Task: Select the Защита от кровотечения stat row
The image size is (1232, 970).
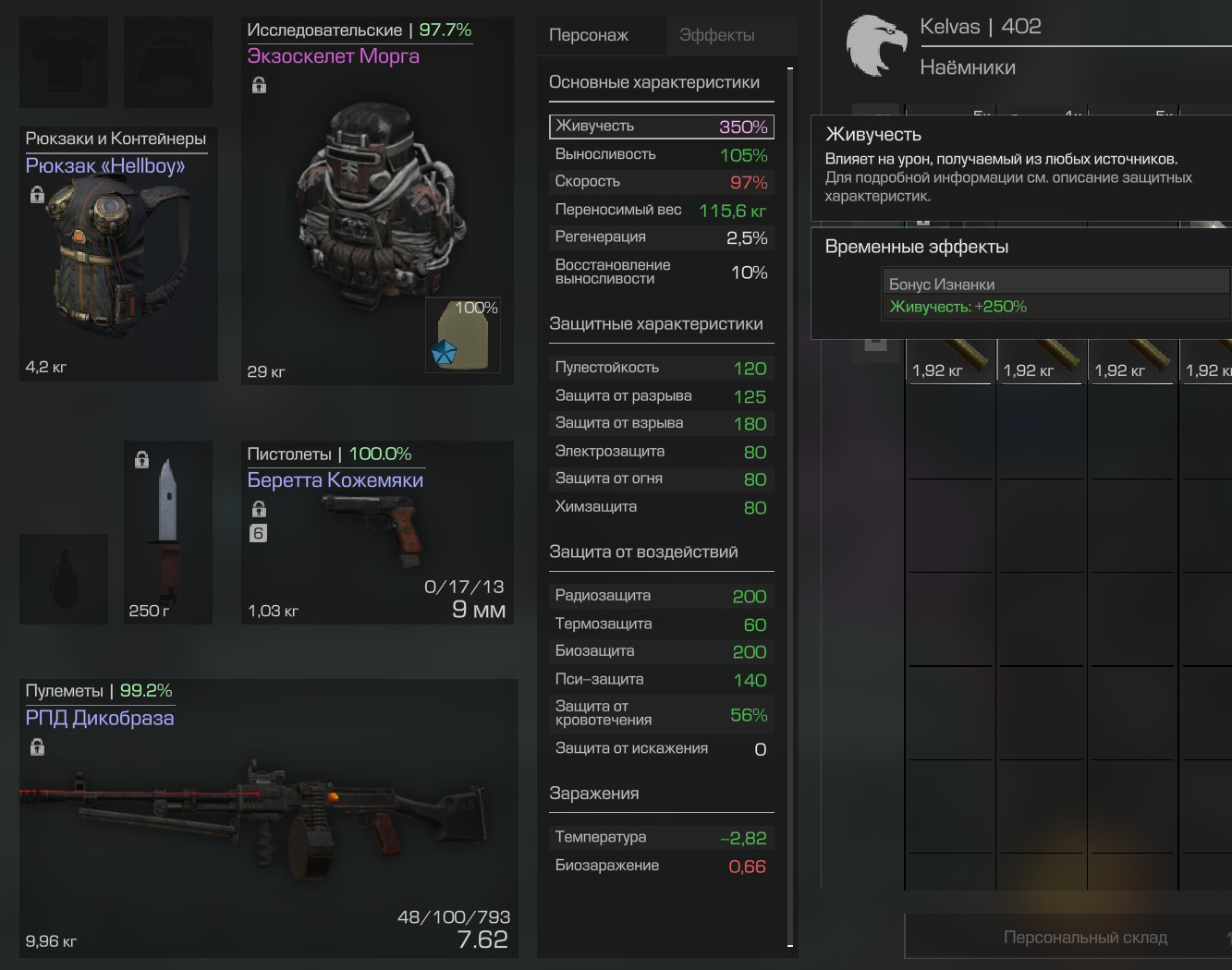Action: (661, 714)
